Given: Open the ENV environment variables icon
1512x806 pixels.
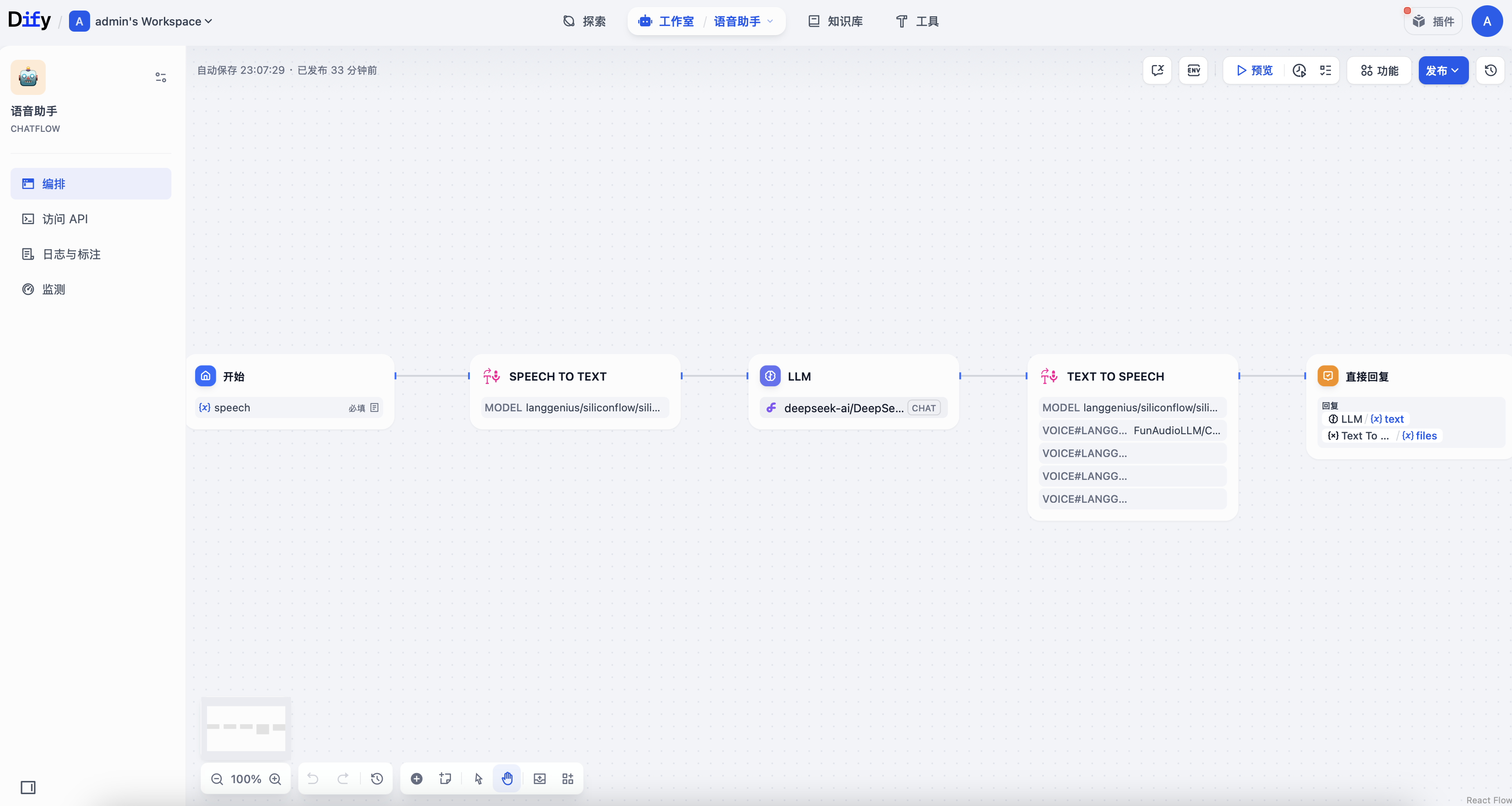Looking at the screenshot, I should pos(1193,70).
